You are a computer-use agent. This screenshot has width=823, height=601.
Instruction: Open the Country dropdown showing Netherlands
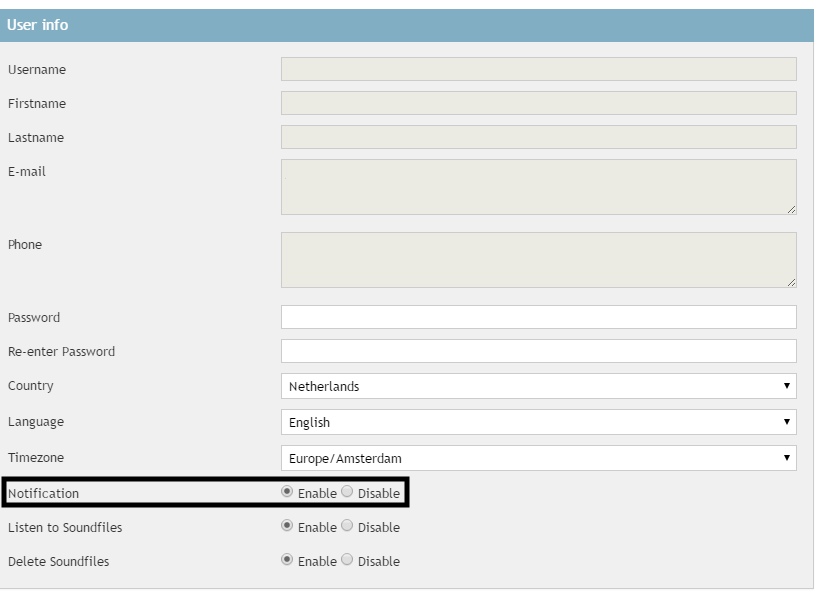click(538, 386)
